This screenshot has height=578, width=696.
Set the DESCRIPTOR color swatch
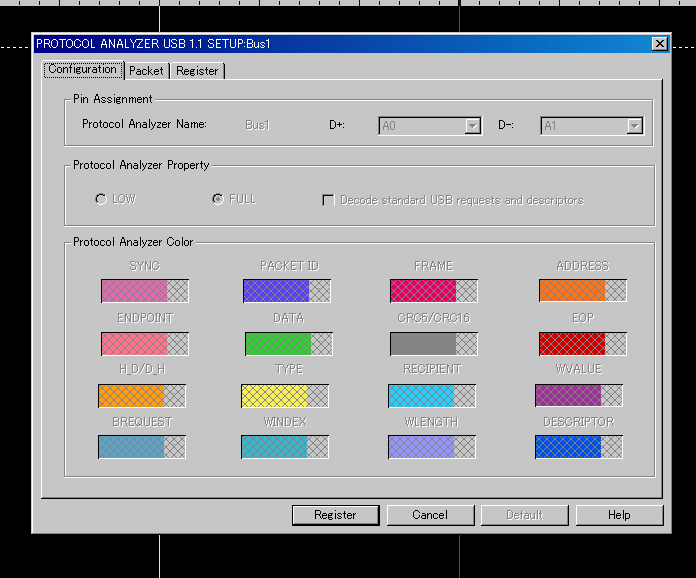click(x=579, y=447)
